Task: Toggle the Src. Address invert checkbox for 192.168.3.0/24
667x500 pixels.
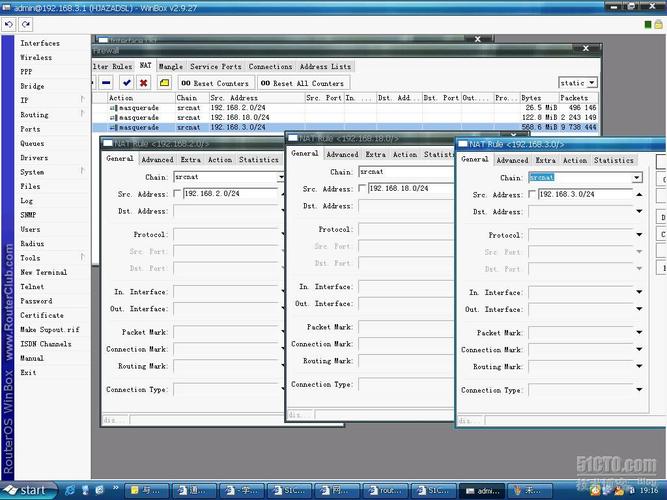Action: 532,194
